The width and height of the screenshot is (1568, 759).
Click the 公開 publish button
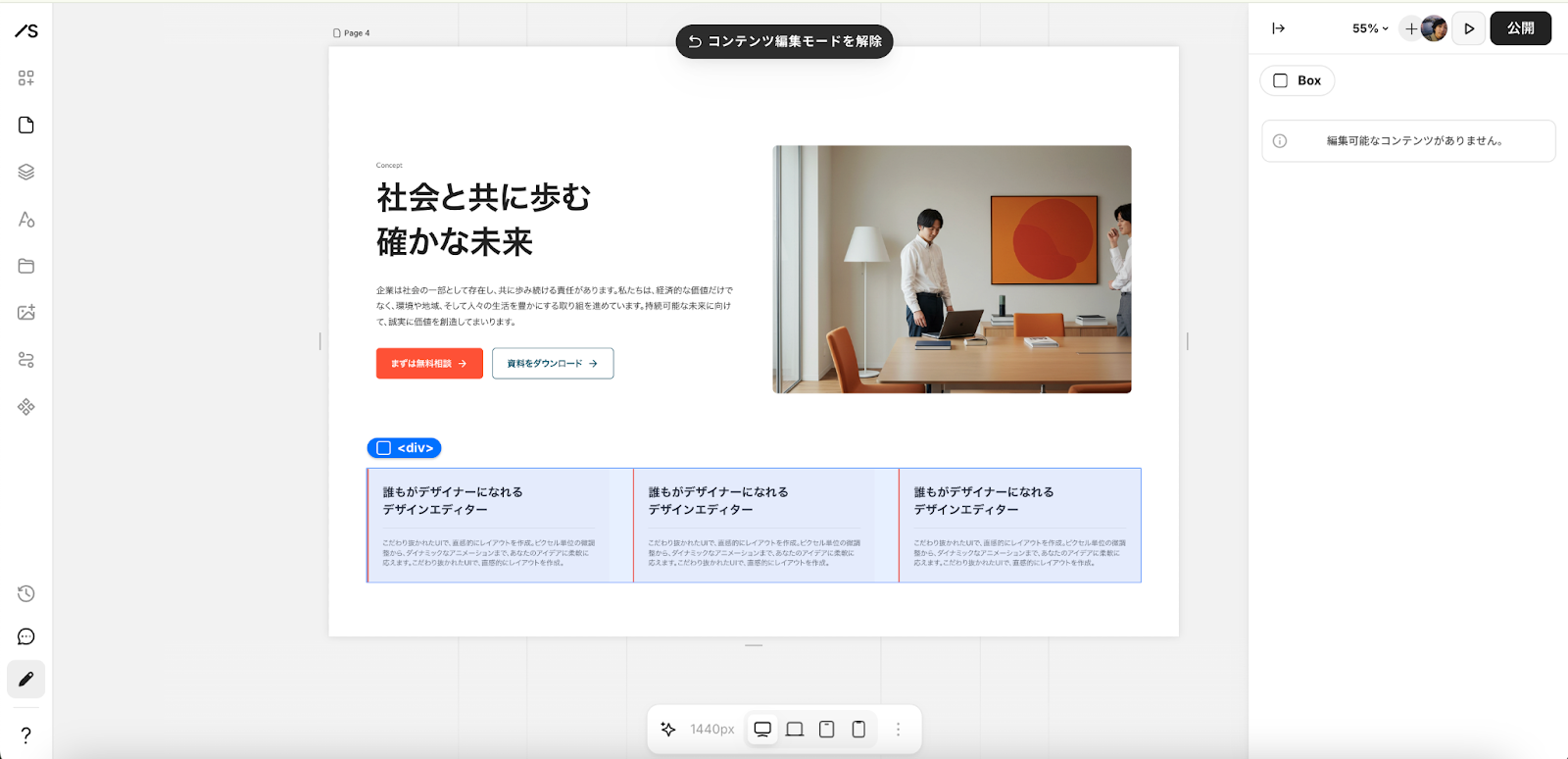pos(1520,28)
